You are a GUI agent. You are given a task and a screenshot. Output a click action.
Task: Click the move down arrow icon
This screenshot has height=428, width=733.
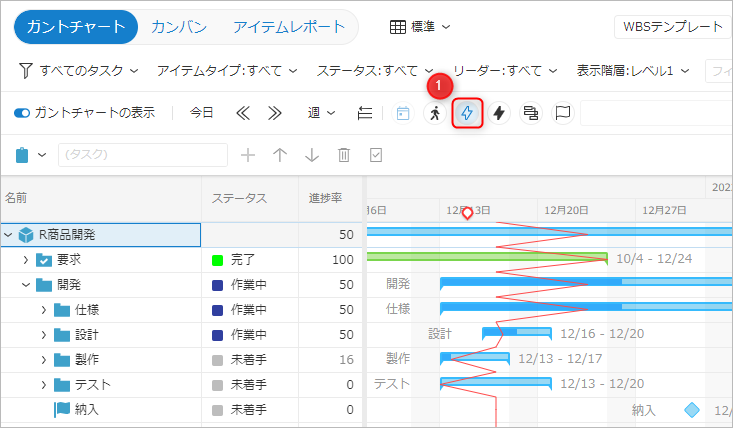(312, 155)
